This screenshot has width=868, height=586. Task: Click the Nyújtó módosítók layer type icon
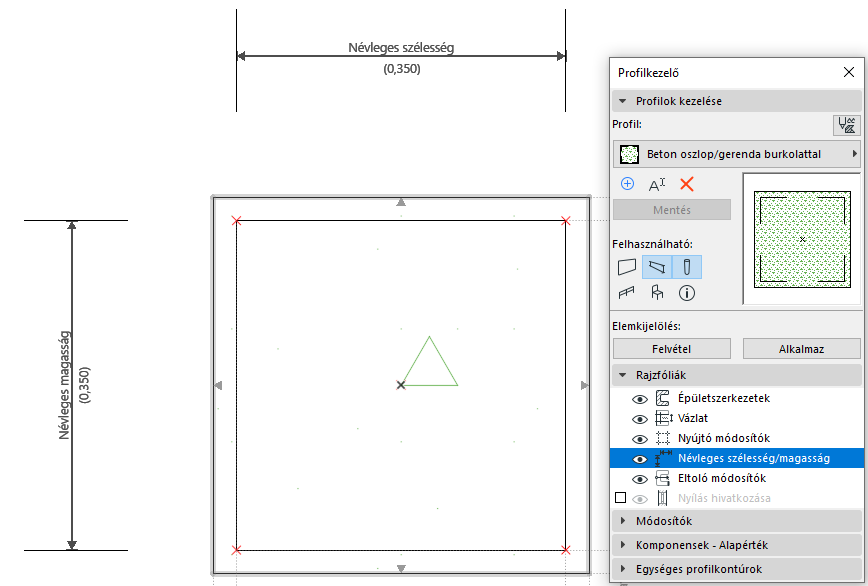pyautogui.click(x=663, y=438)
